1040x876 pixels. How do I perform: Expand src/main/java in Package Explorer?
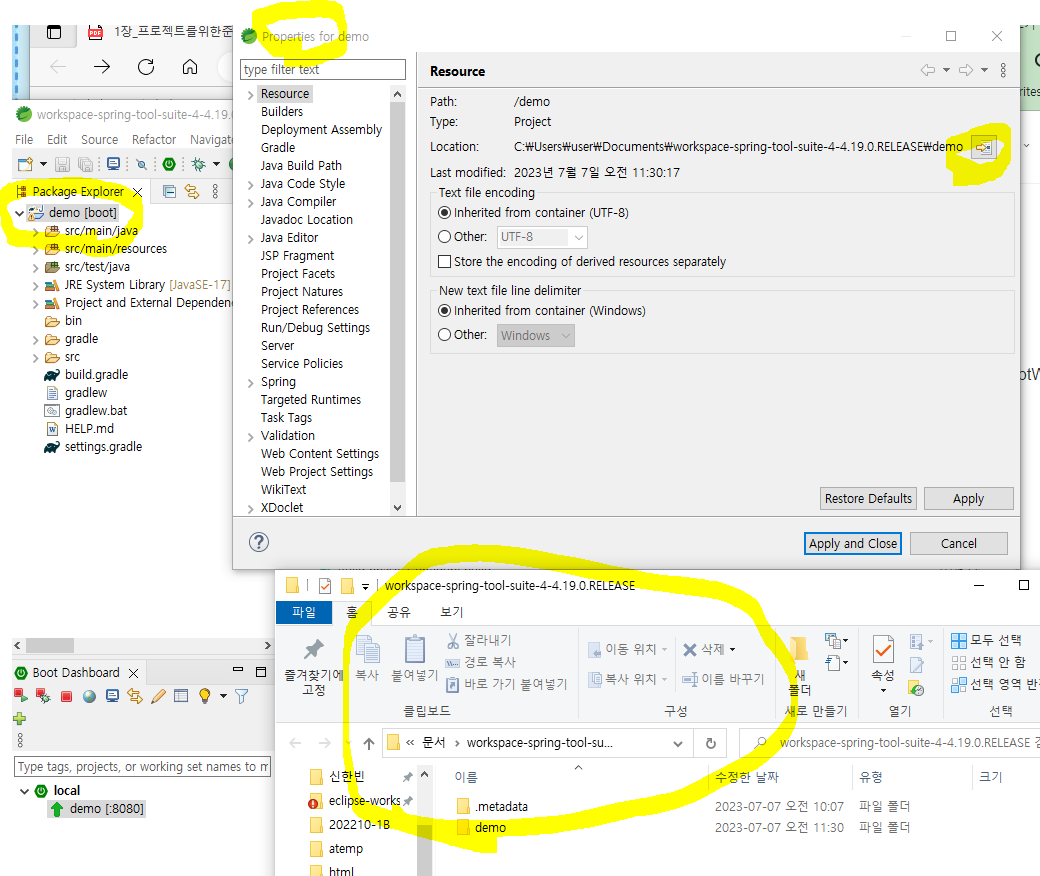click(x=35, y=231)
